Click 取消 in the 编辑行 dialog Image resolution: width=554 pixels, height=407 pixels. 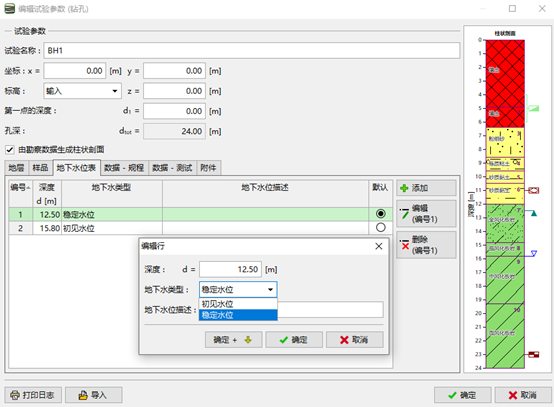tap(355, 340)
